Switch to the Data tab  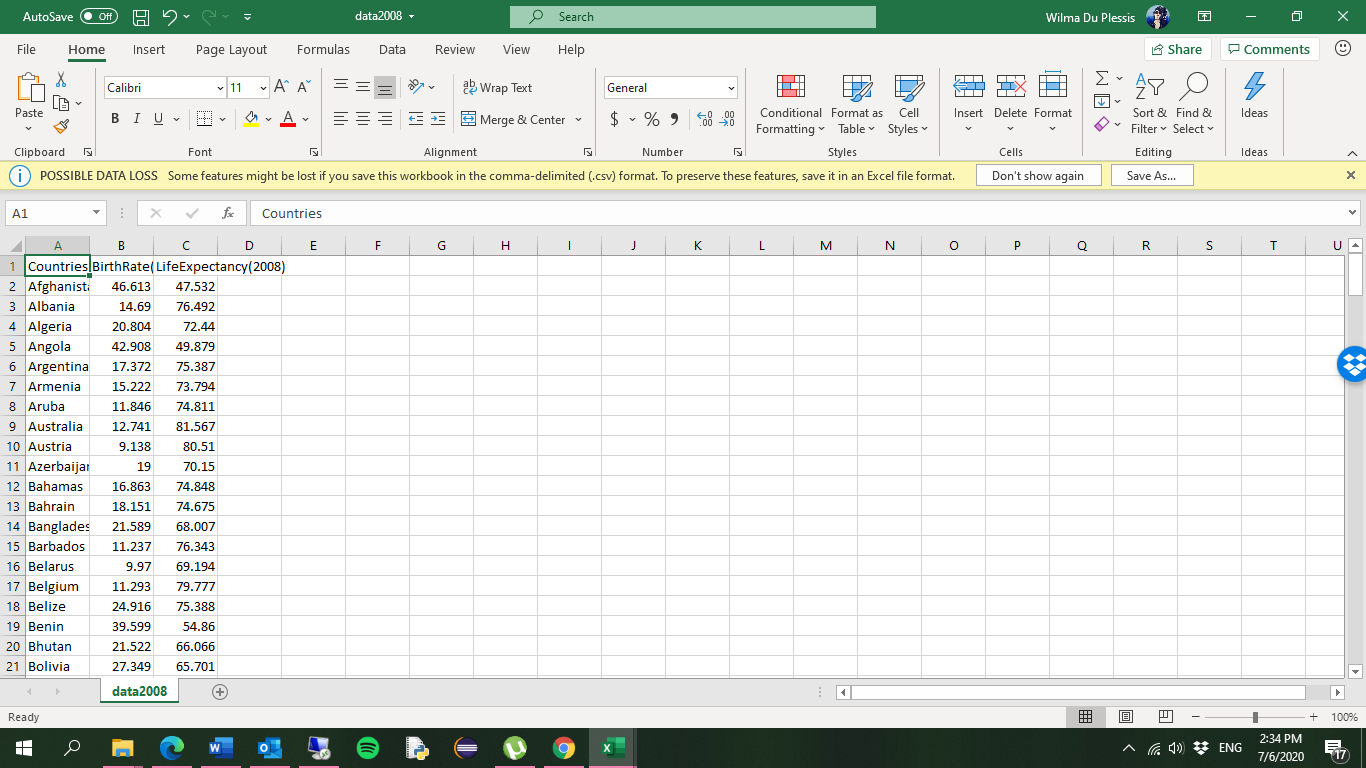point(392,49)
